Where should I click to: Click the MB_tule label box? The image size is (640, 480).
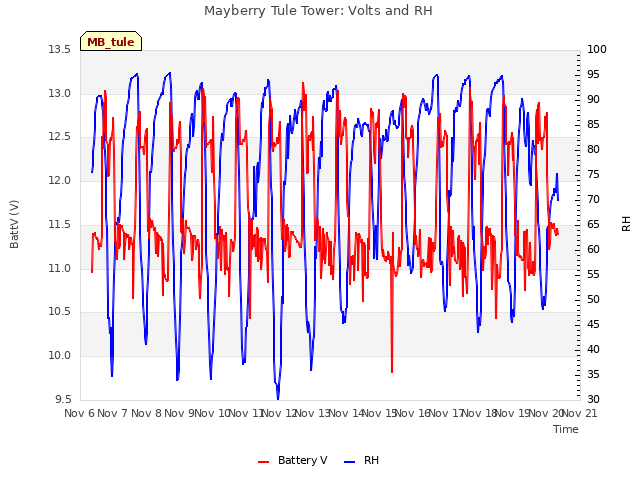tap(111, 41)
